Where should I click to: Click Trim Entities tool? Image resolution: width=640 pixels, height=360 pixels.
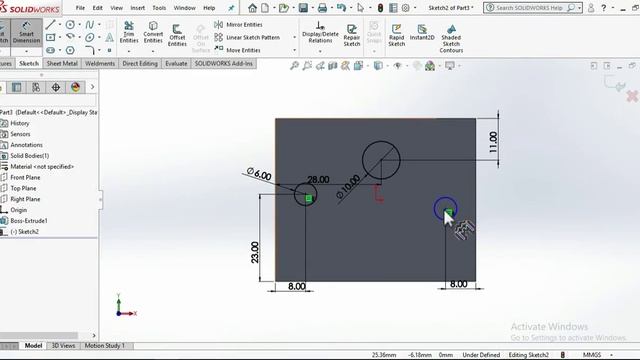click(129, 32)
